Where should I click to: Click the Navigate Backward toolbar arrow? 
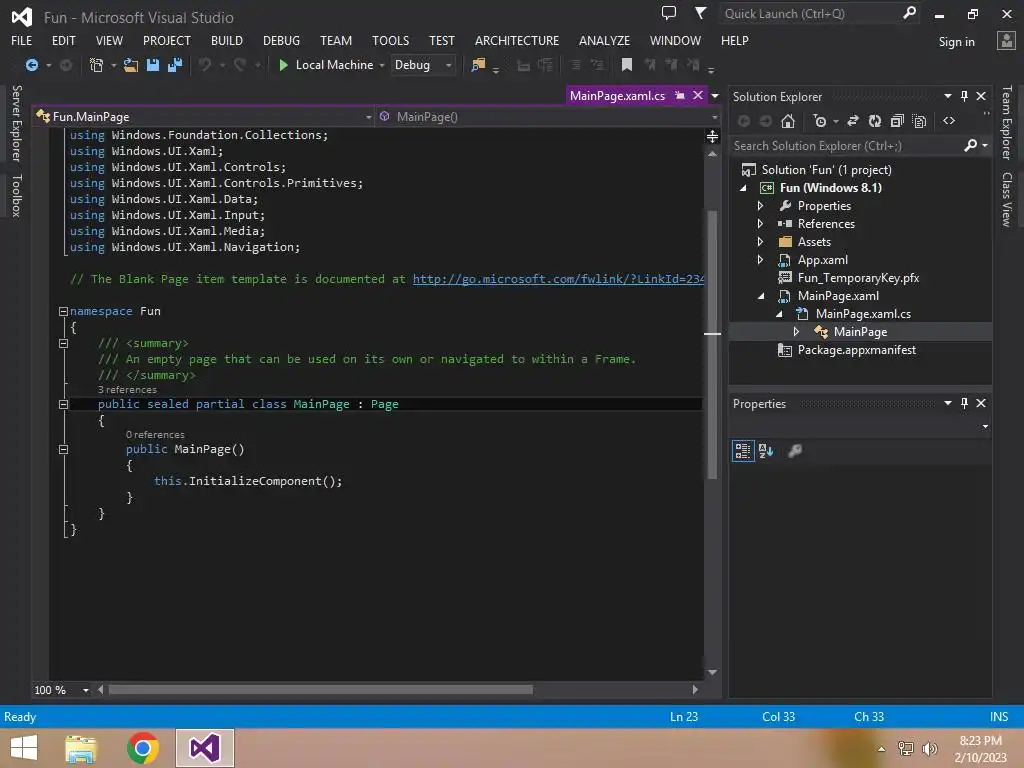click(31, 65)
